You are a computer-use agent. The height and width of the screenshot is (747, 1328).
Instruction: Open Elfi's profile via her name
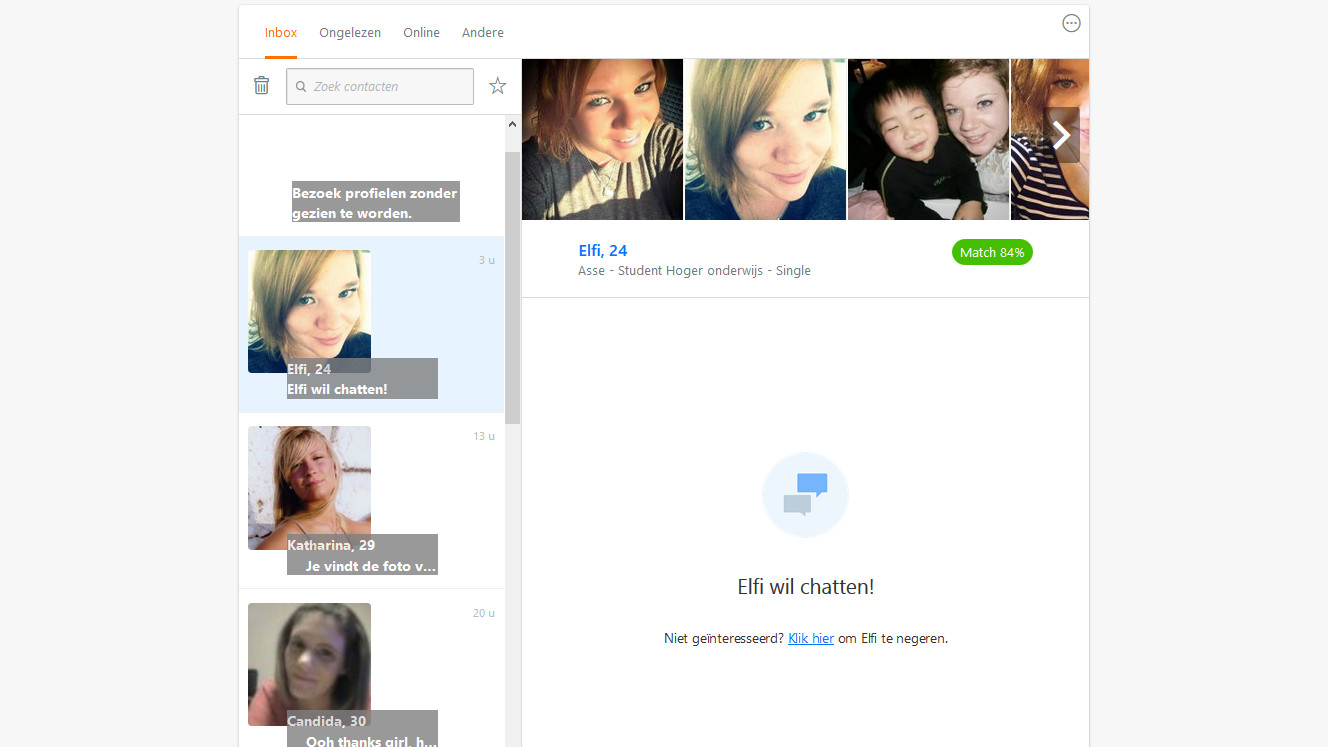[602, 250]
